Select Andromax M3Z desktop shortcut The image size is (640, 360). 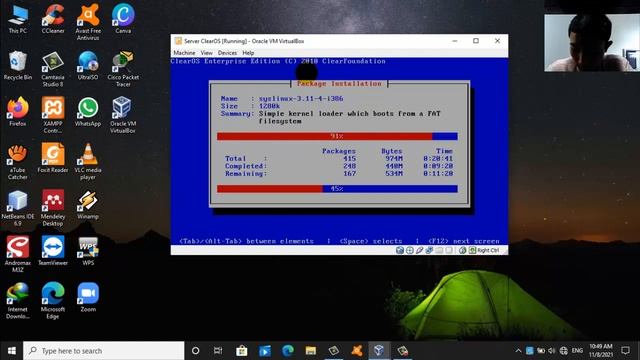18,254
